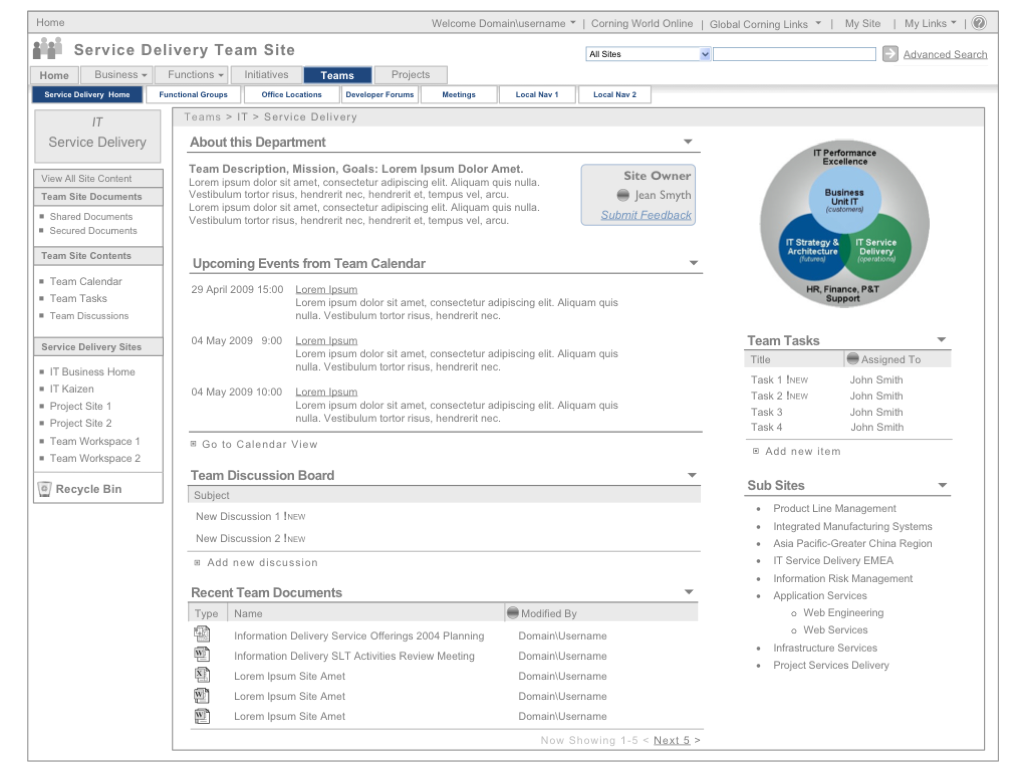Click Service Delivery Home tab

tap(87, 94)
